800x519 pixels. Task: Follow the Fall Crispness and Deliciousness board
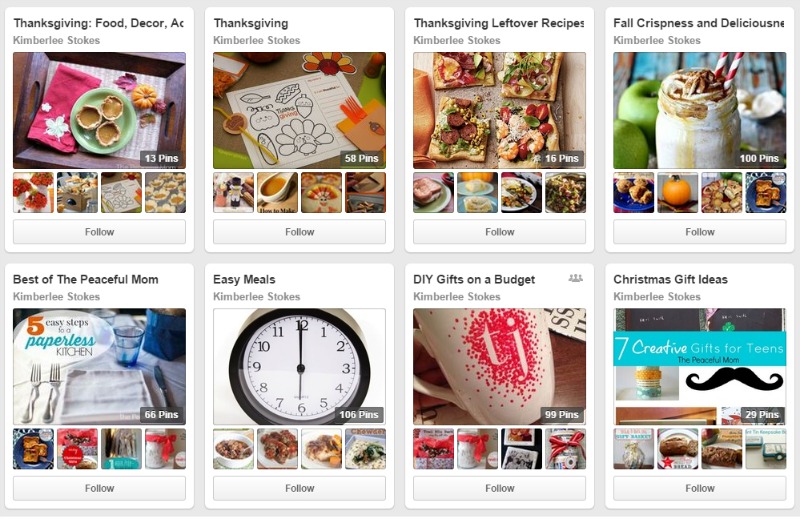[699, 232]
